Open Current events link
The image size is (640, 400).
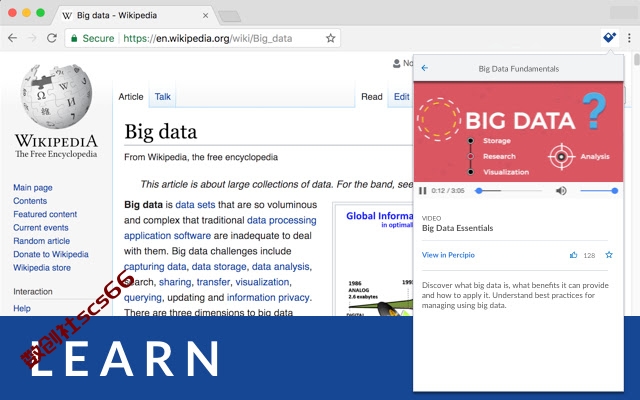tap(40, 228)
